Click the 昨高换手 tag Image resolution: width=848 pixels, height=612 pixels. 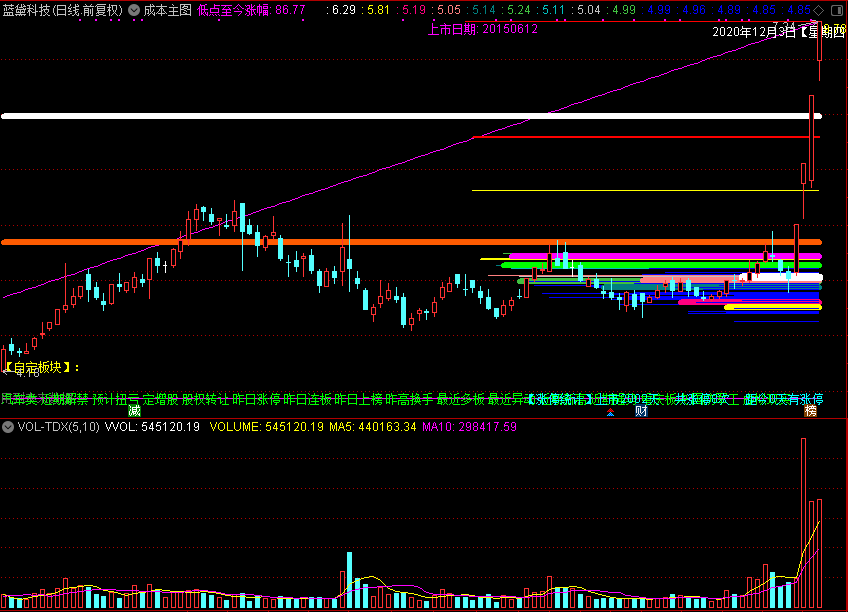(409, 400)
